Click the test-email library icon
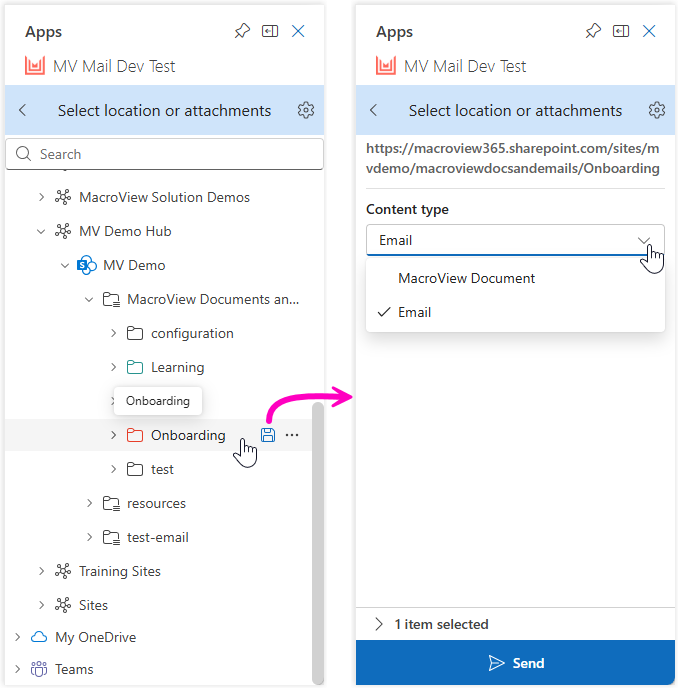The width and height of the screenshot is (679, 689). pos(111,537)
